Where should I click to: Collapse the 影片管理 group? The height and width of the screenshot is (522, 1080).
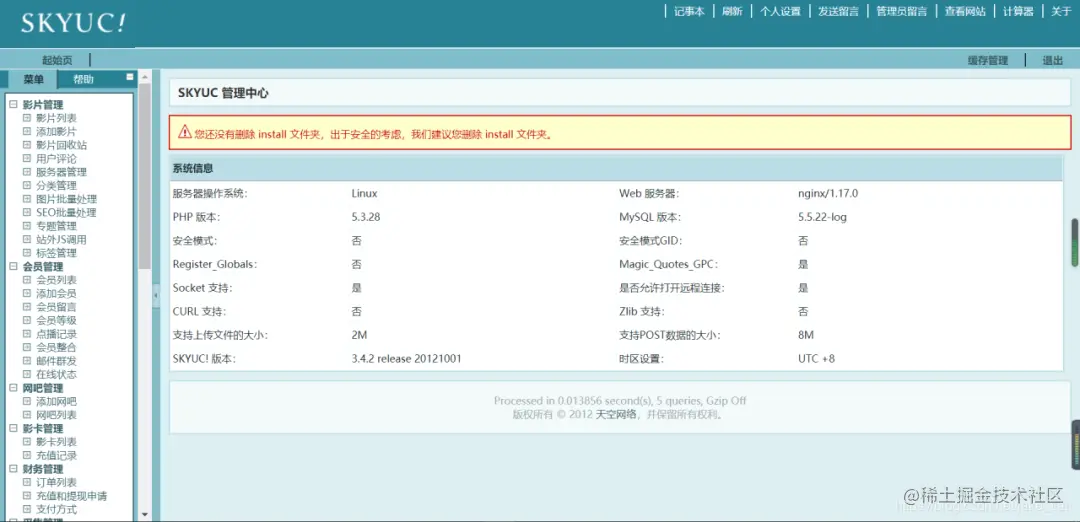13,105
